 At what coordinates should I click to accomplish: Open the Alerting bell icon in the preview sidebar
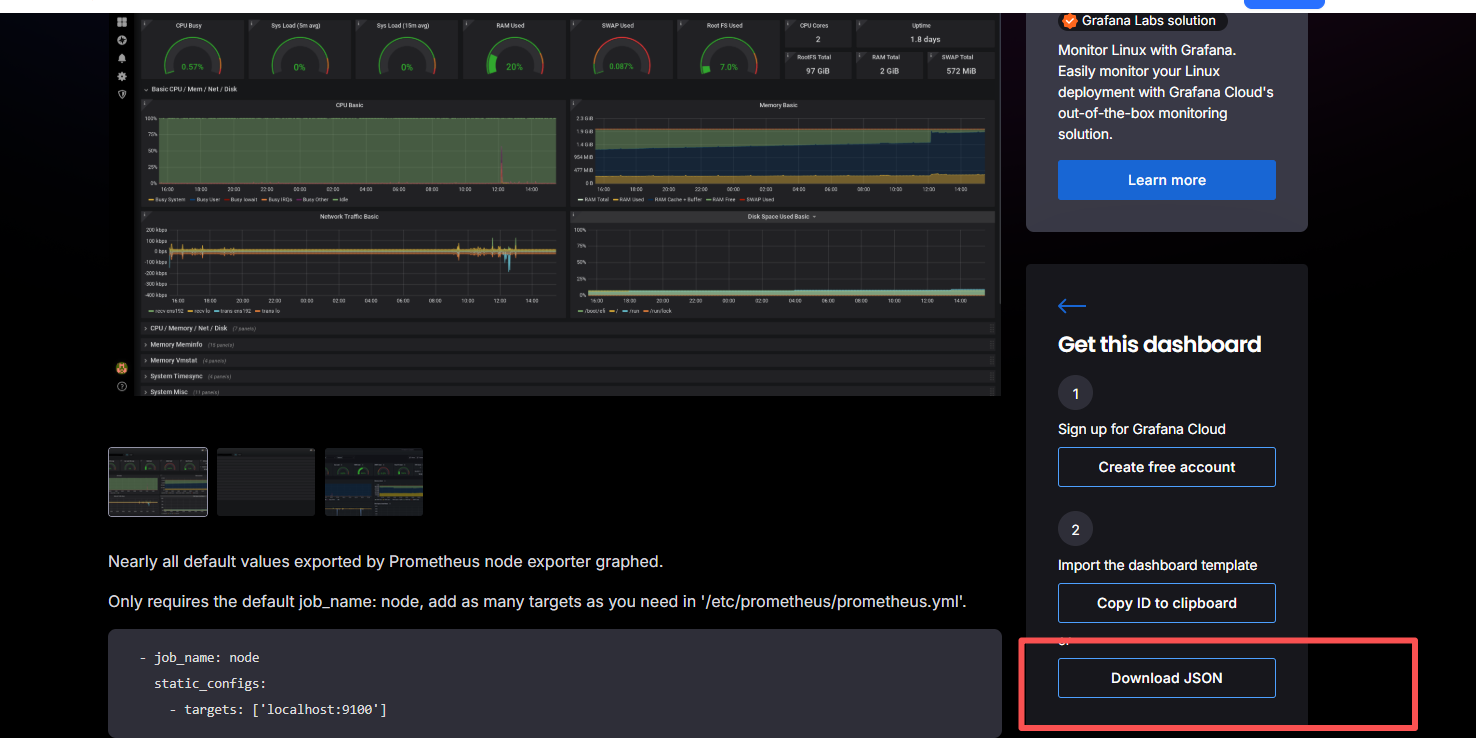[122, 58]
